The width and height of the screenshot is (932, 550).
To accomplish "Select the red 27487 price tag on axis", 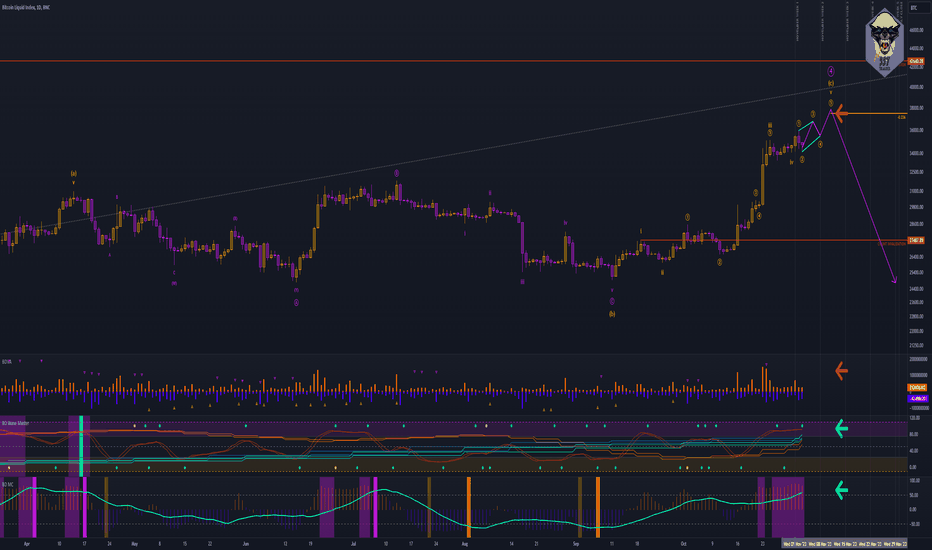I will (x=916, y=240).
